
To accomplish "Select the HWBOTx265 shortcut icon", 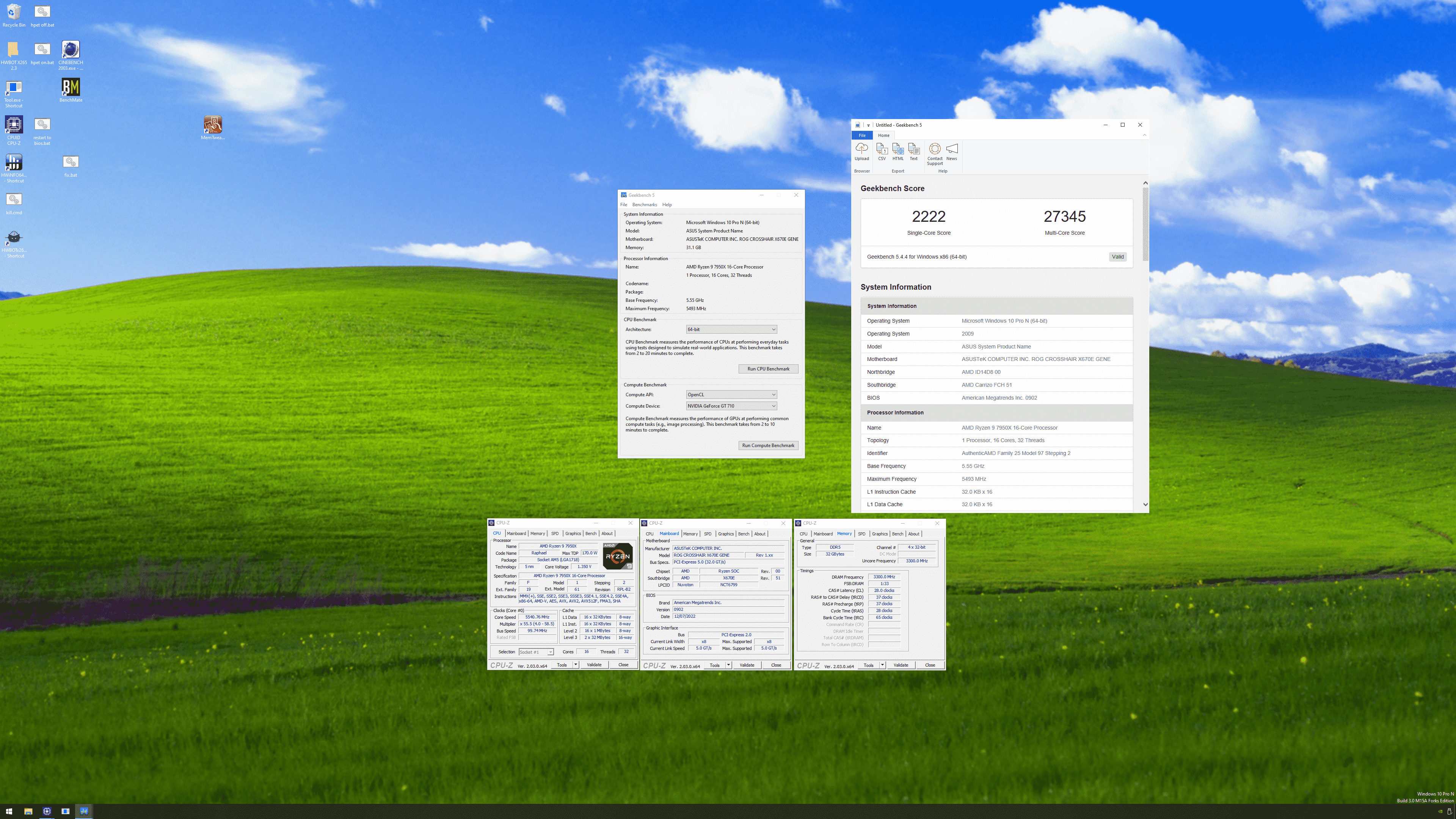I will [x=14, y=243].
